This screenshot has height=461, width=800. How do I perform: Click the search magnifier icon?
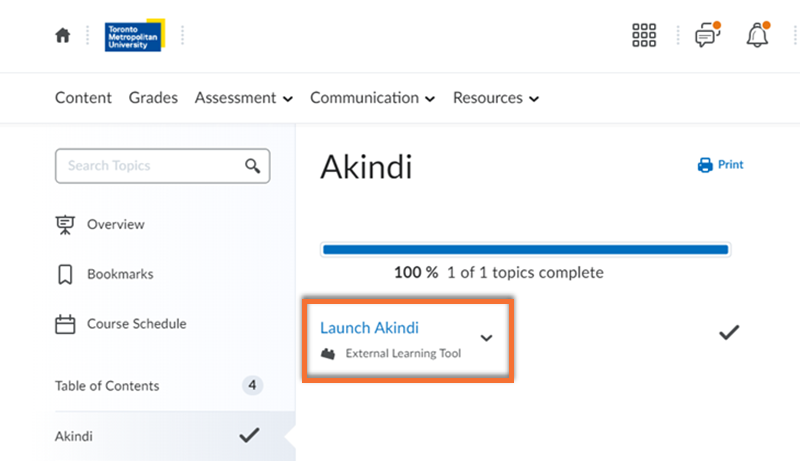(253, 166)
